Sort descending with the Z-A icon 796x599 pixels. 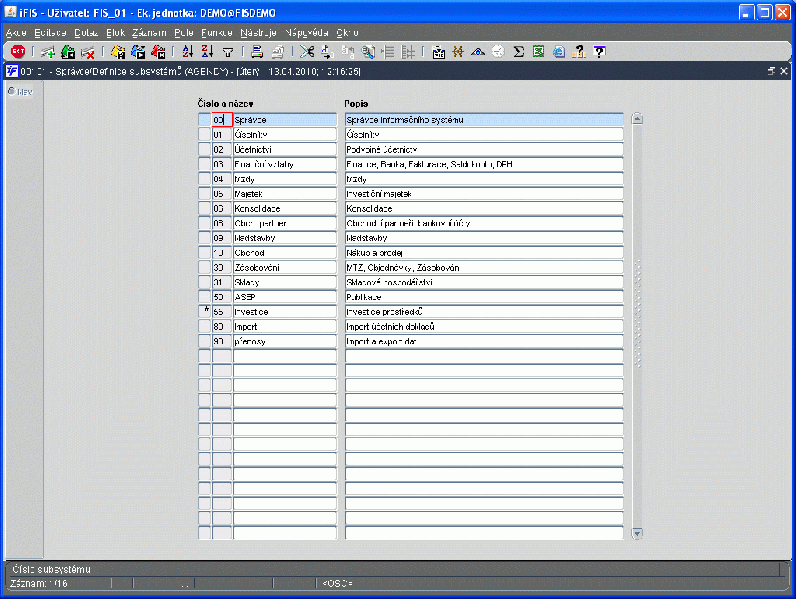point(207,51)
